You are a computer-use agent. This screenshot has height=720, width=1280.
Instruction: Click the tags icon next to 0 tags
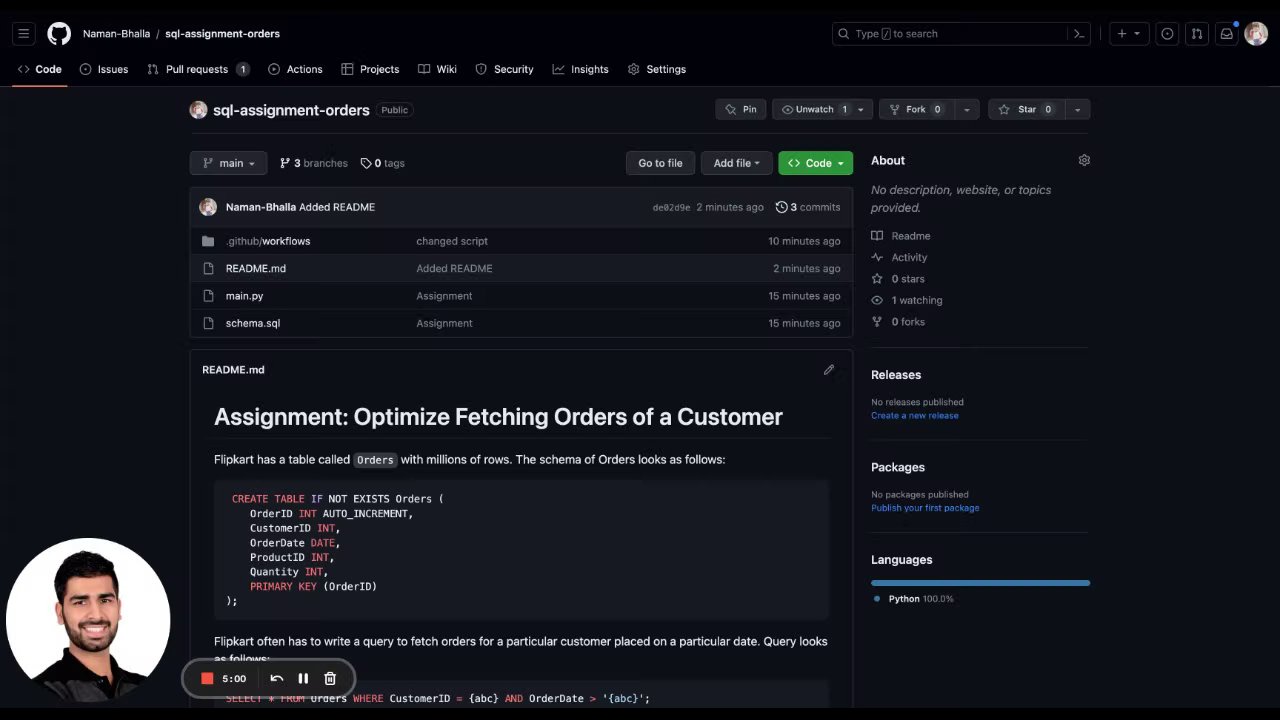(366, 163)
